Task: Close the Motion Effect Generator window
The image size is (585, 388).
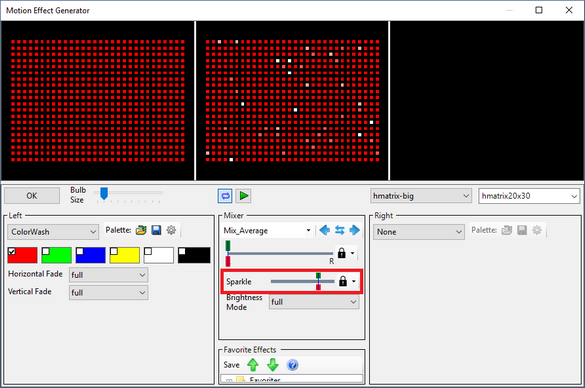Action: (x=569, y=10)
